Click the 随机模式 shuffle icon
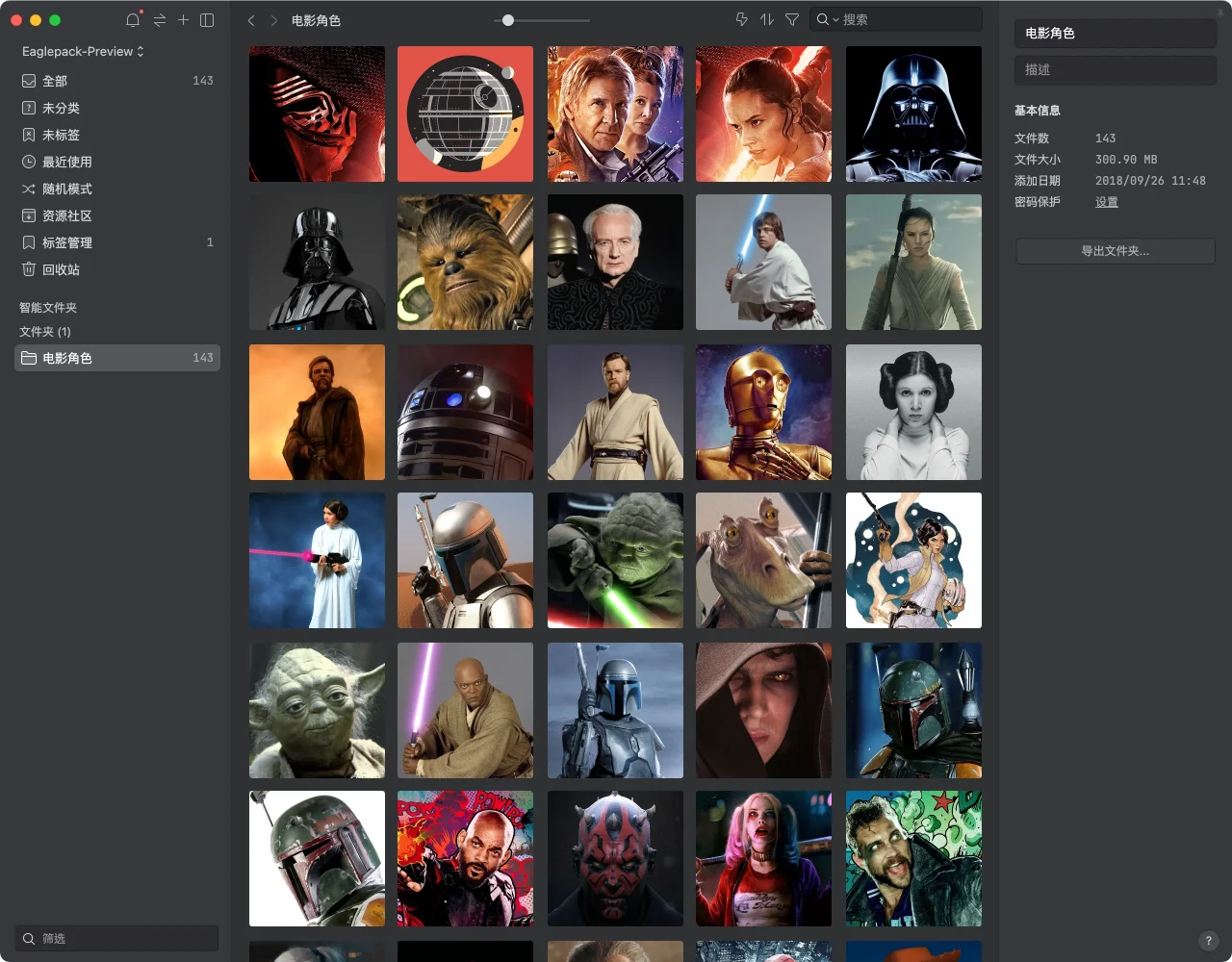This screenshot has width=1232, height=962. point(29,189)
